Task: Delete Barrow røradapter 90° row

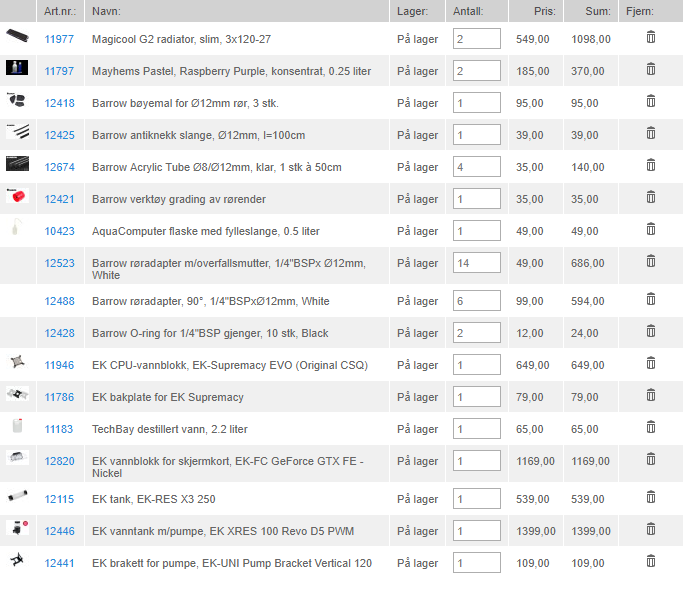Action: click(x=650, y=299)
